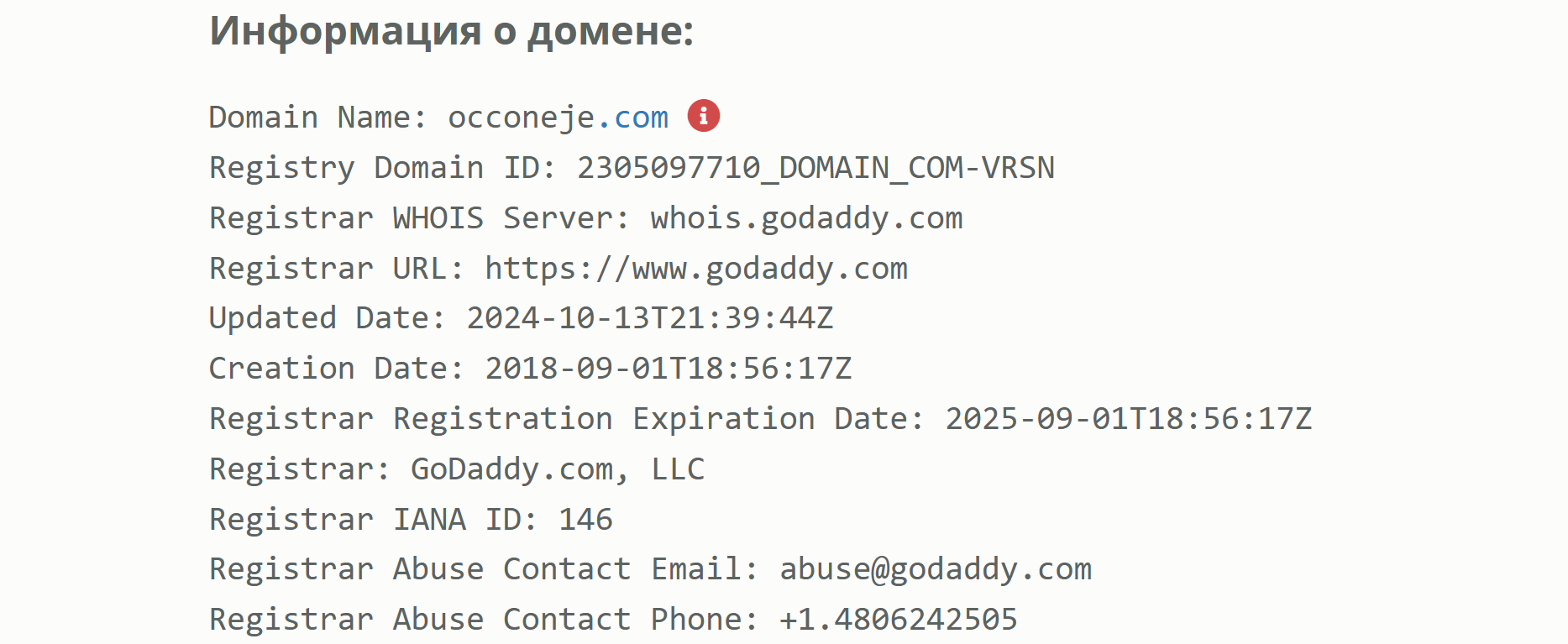Screen dimensions: 1568x644
Task: Open the blue .com link
Action: pos(632,118)
